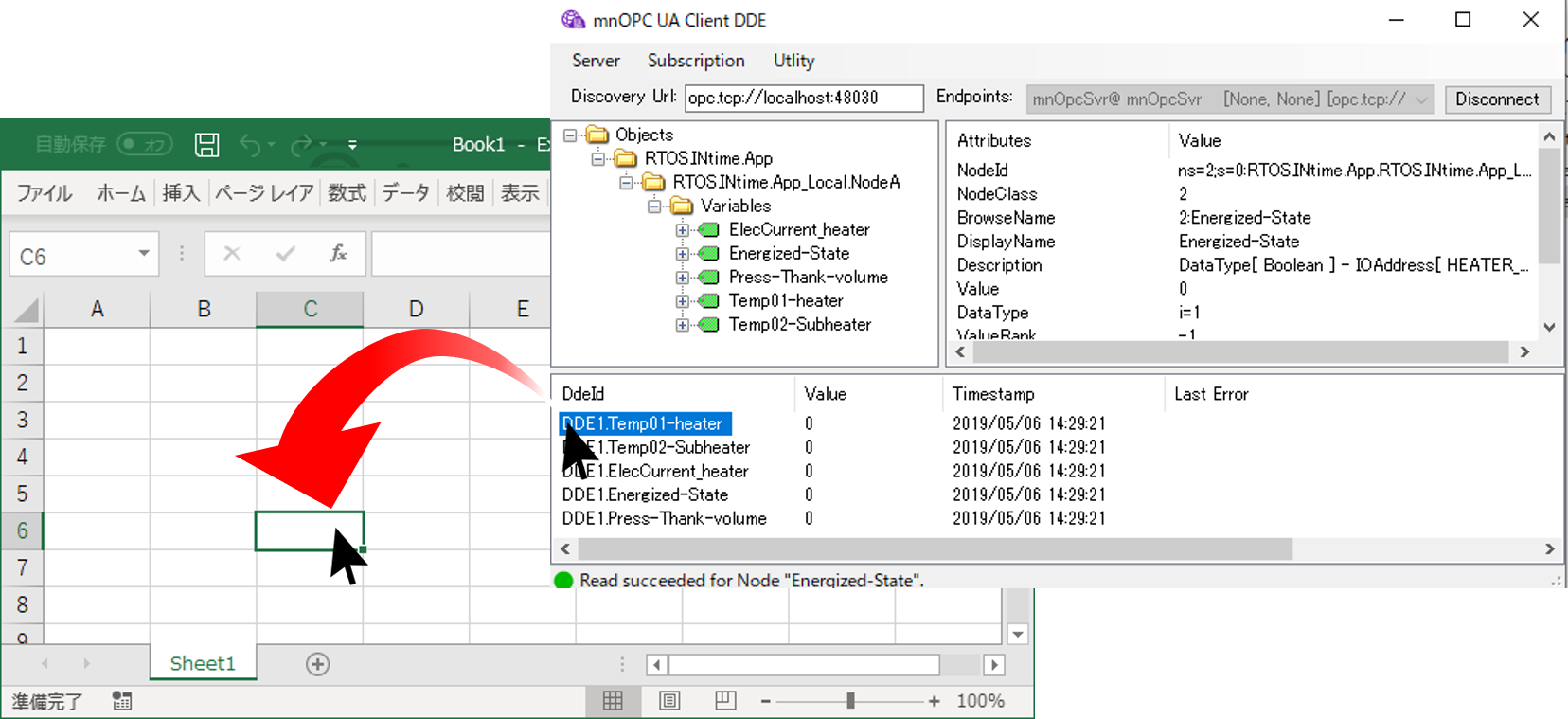
Task: Collapse the Variables tree folder
Action: 654,207
